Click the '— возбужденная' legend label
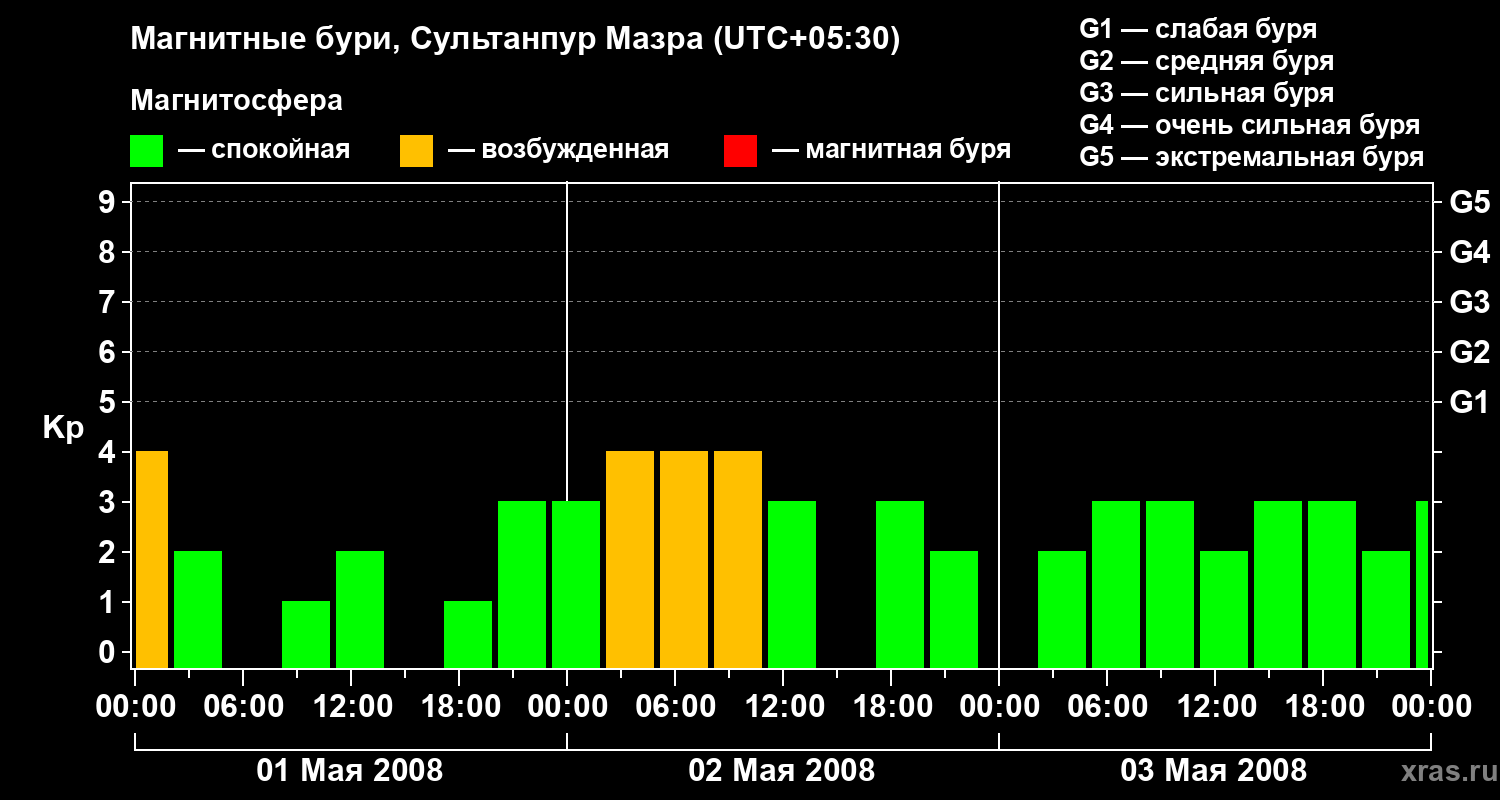Viewport: 1500px width, 800px height. (558, 151)
